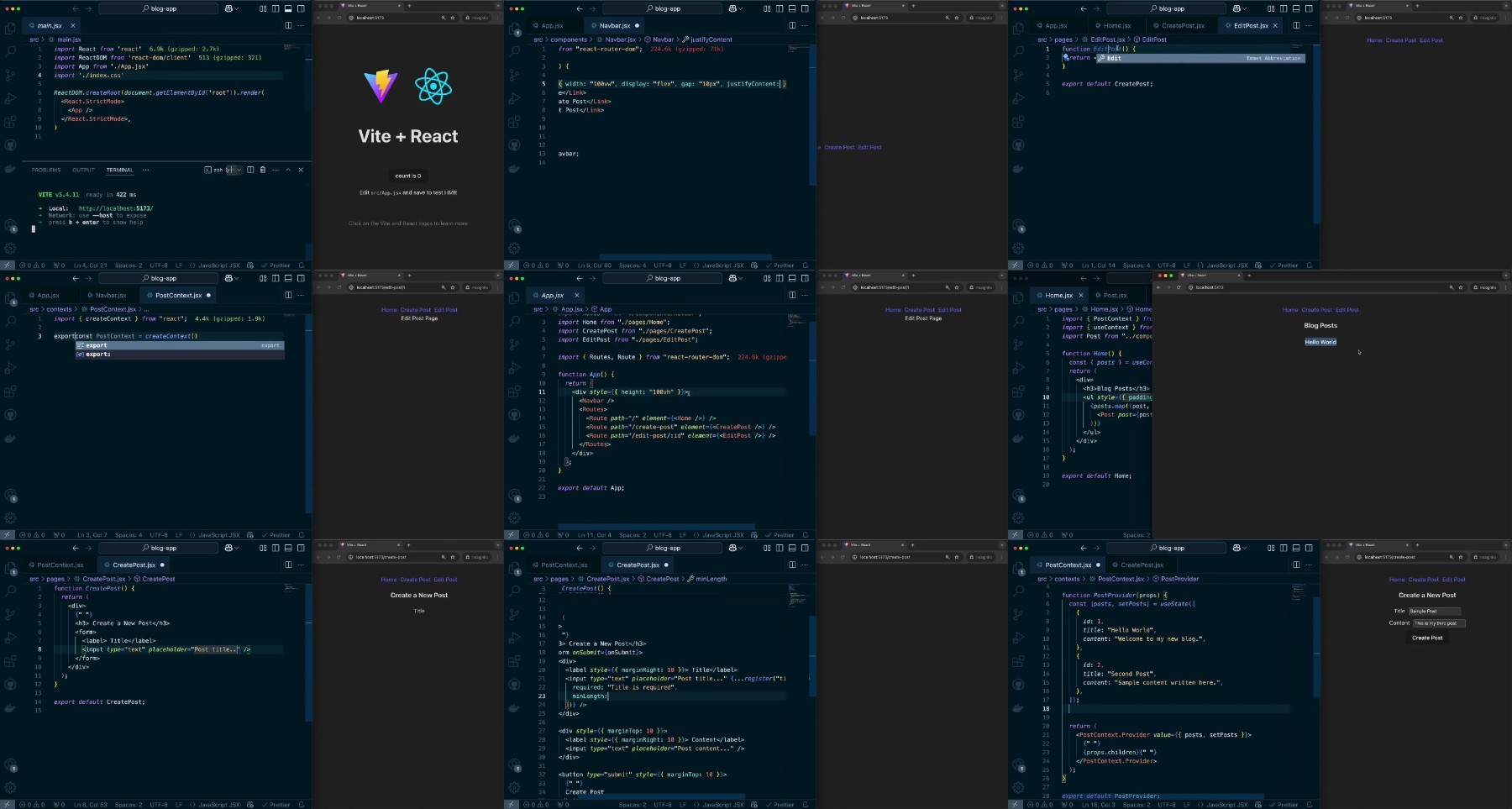Close the terminal panel with the X icon
The height and width of the screenshot is (809, 1512).
[x=301, y=170]
